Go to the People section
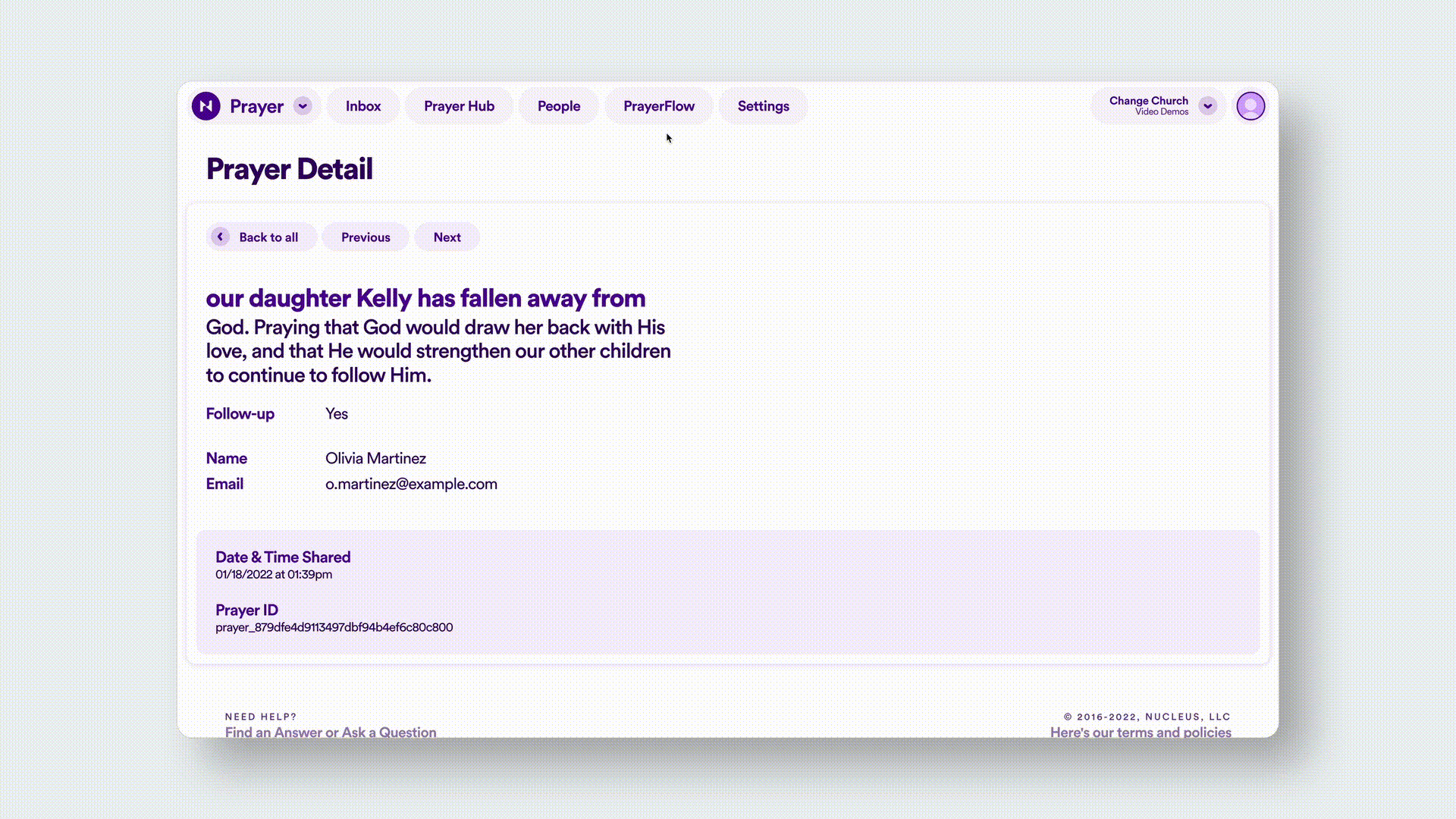This screenshot has height=819, width=1456. (x=559, y=106)
